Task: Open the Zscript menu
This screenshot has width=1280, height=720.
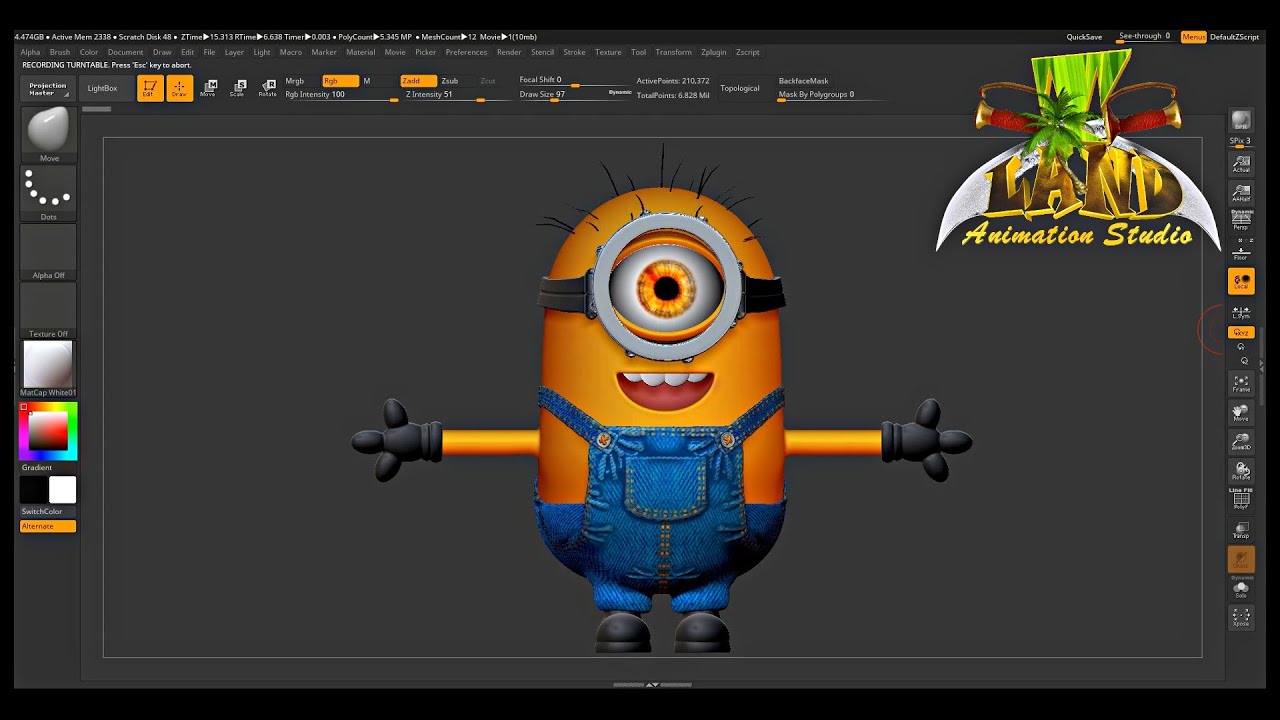Action: pyautogui.click(x=747, y=52)
